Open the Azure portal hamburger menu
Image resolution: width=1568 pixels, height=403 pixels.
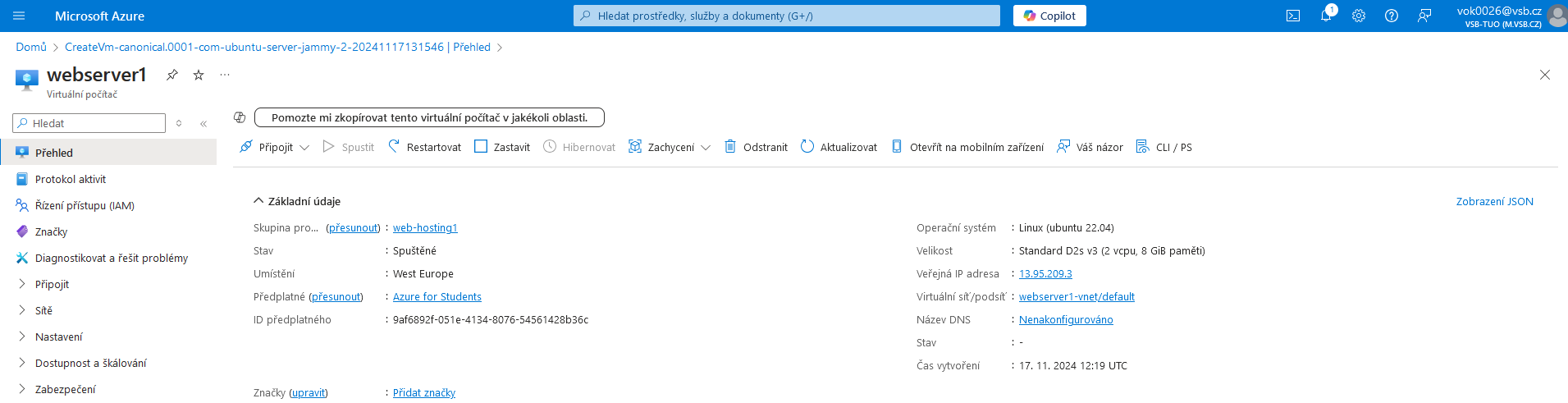[20, 16]
